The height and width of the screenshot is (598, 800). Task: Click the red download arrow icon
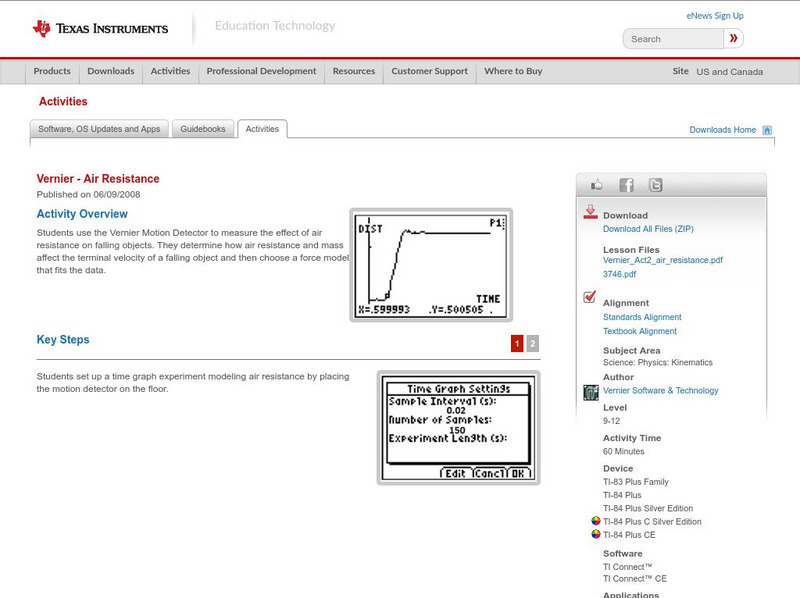[x=590, y=212]
